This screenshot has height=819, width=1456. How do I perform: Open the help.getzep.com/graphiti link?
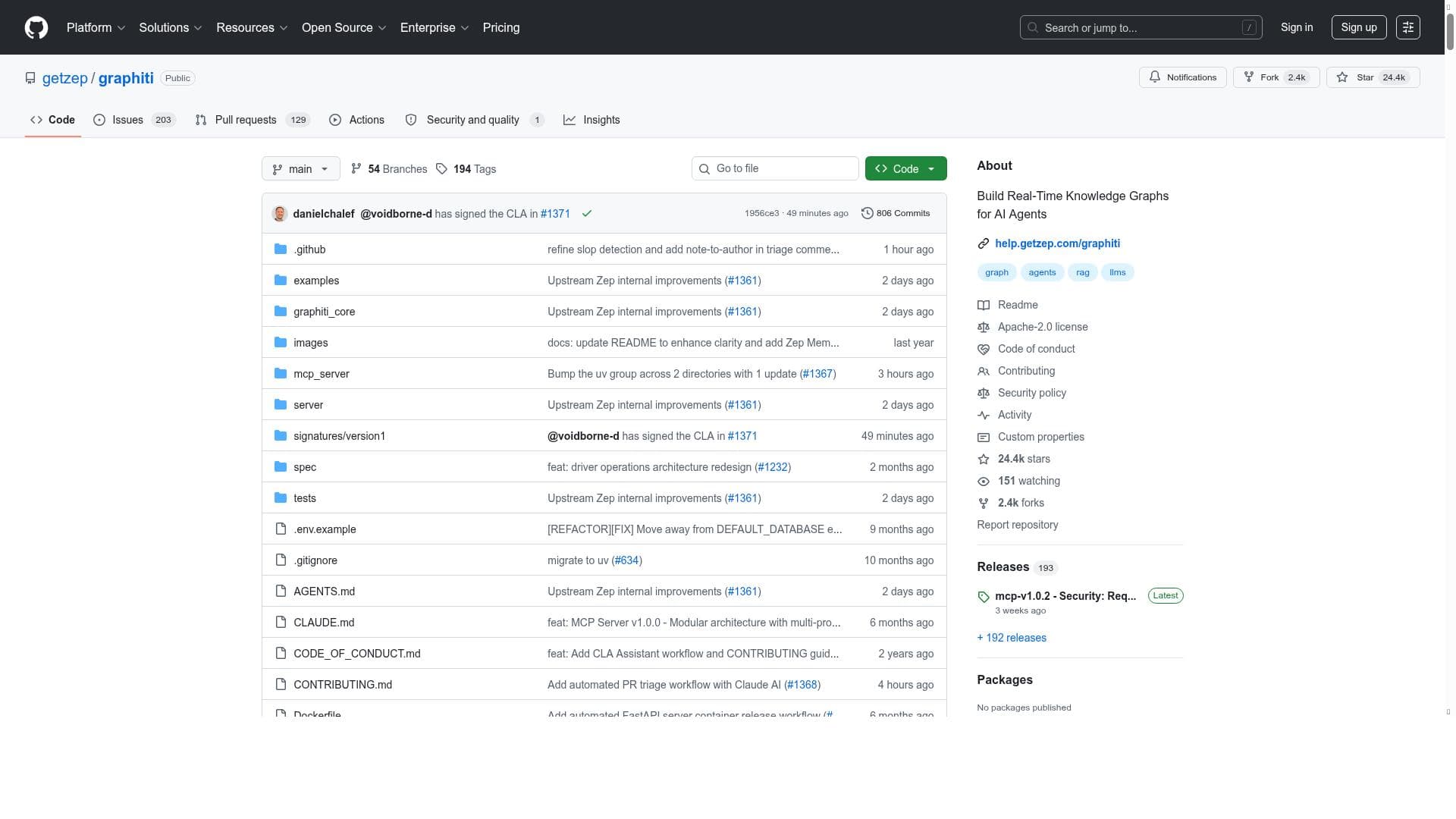tap(1057, 243)
